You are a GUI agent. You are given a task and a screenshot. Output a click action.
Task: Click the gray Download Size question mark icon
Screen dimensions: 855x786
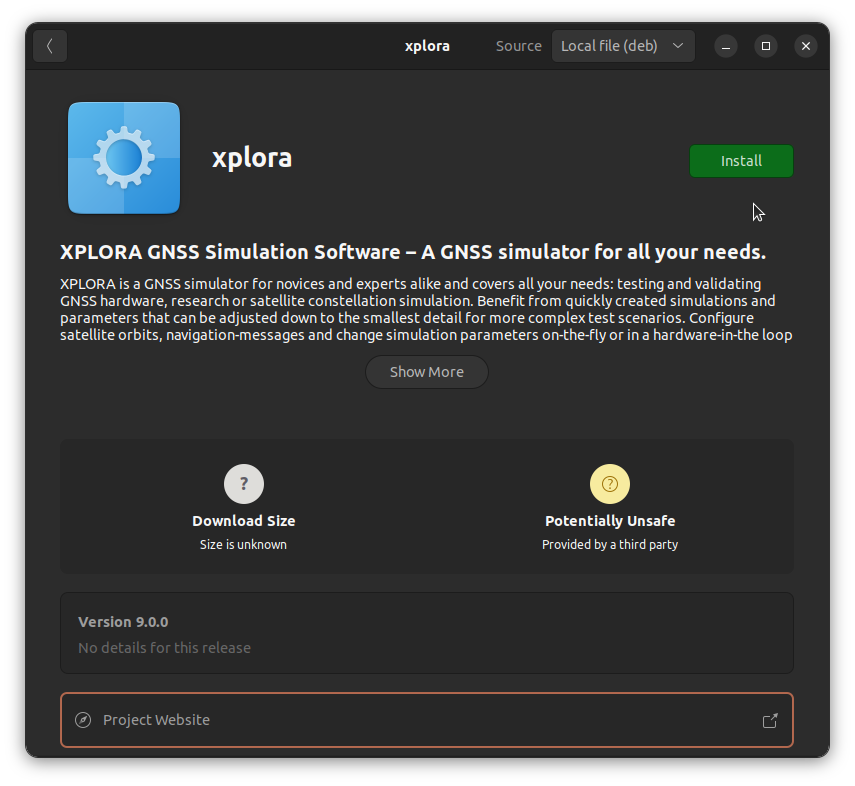click(x=243, y=484)
